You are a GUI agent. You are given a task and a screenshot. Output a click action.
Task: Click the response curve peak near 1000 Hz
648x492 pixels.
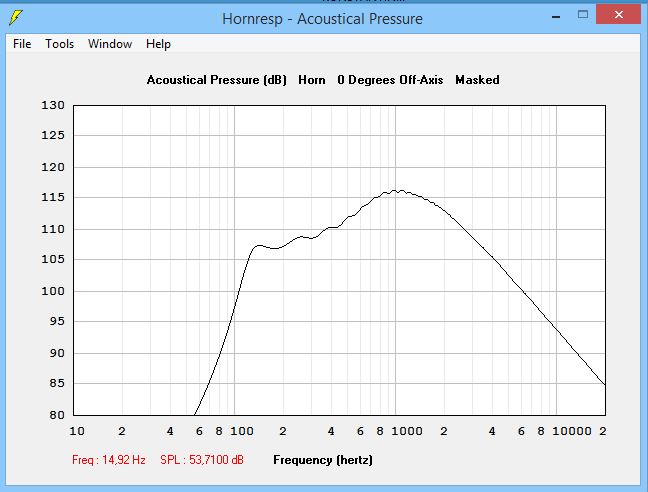point(395,191)
